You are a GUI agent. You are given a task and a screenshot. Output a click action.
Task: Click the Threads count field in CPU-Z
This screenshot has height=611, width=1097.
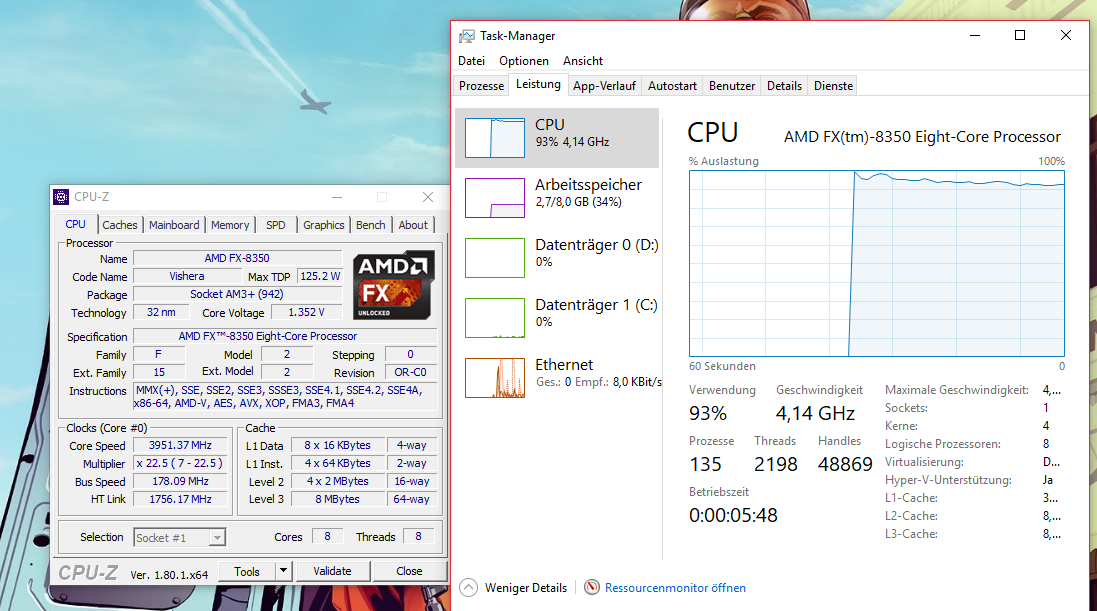(x=418, y=536)
